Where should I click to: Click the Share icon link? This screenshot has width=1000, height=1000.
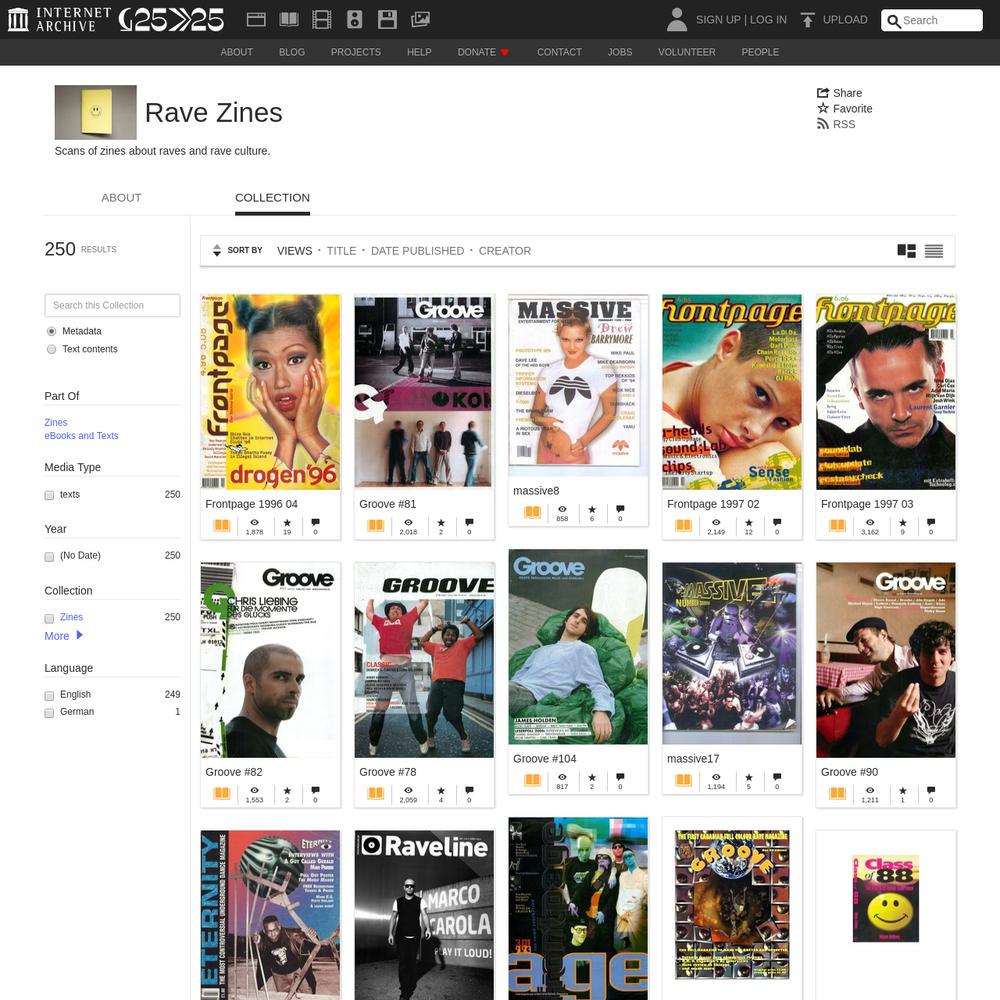point(839,92)
